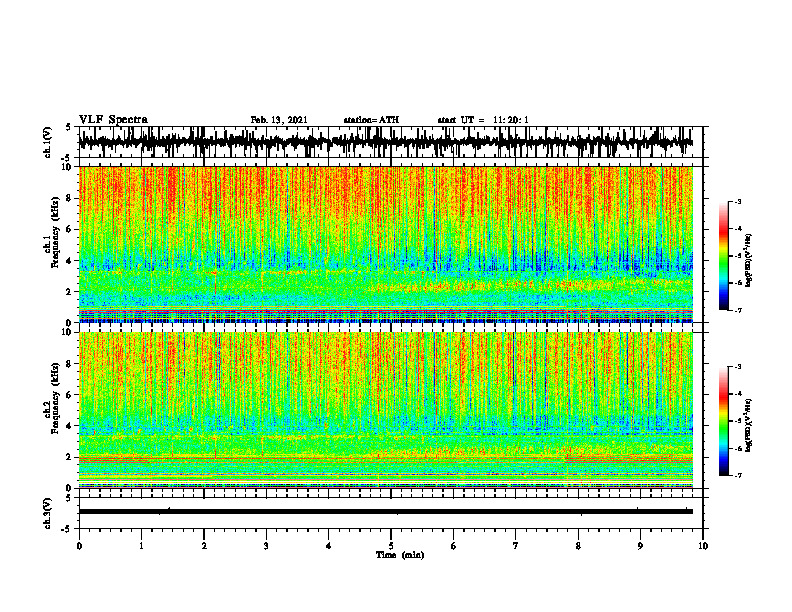792x612 pixels.
Task: Click inside the ch.2 spectrogram panel
Action: [x=386, y=410]
